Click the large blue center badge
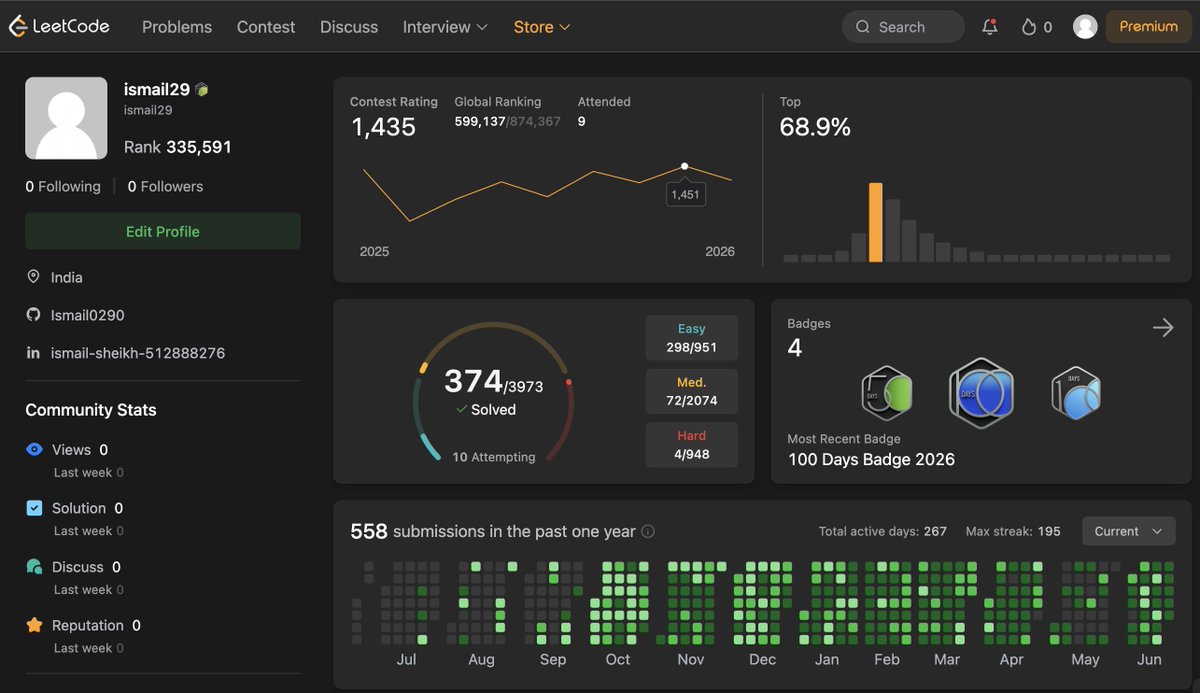The height and width of the screenshot is (693, 1200). point(981,393)
